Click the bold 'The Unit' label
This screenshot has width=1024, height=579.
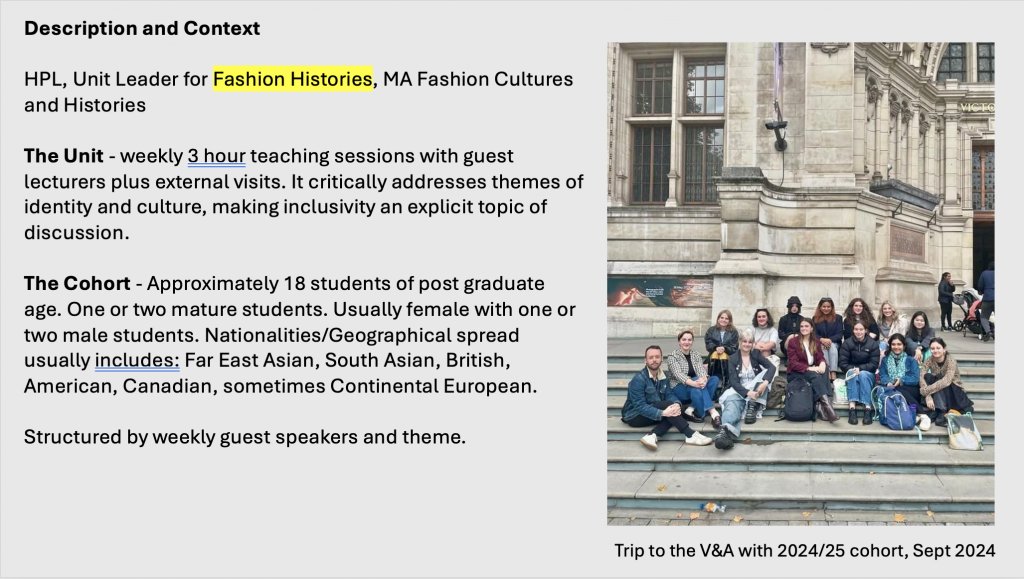pos(63,156)
